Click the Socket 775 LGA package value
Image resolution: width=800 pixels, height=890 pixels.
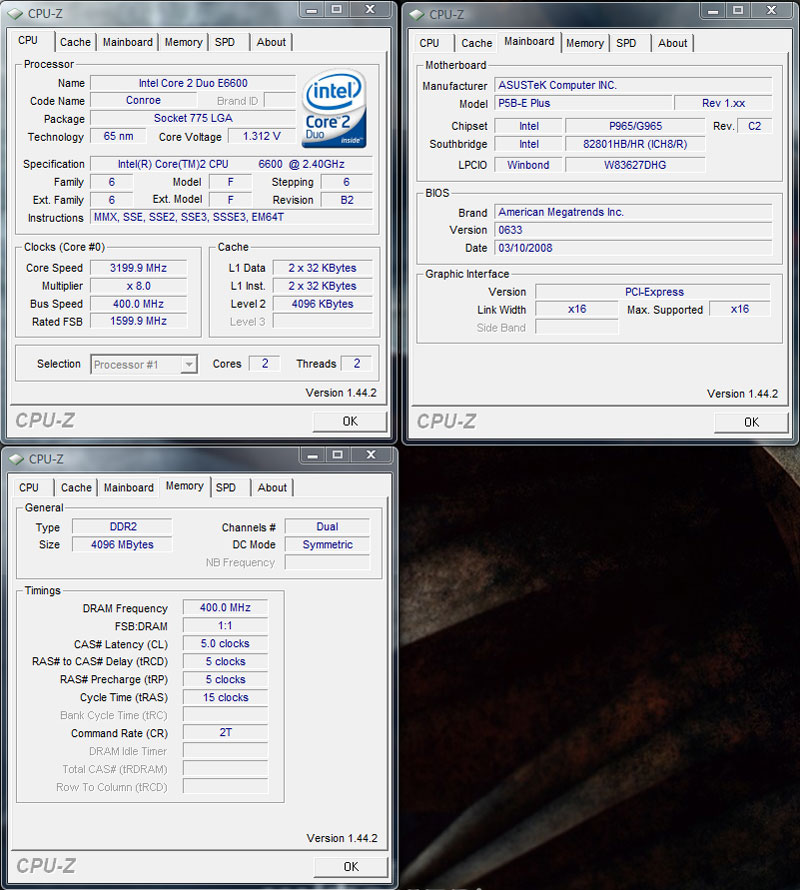click(x=193, y=118)
